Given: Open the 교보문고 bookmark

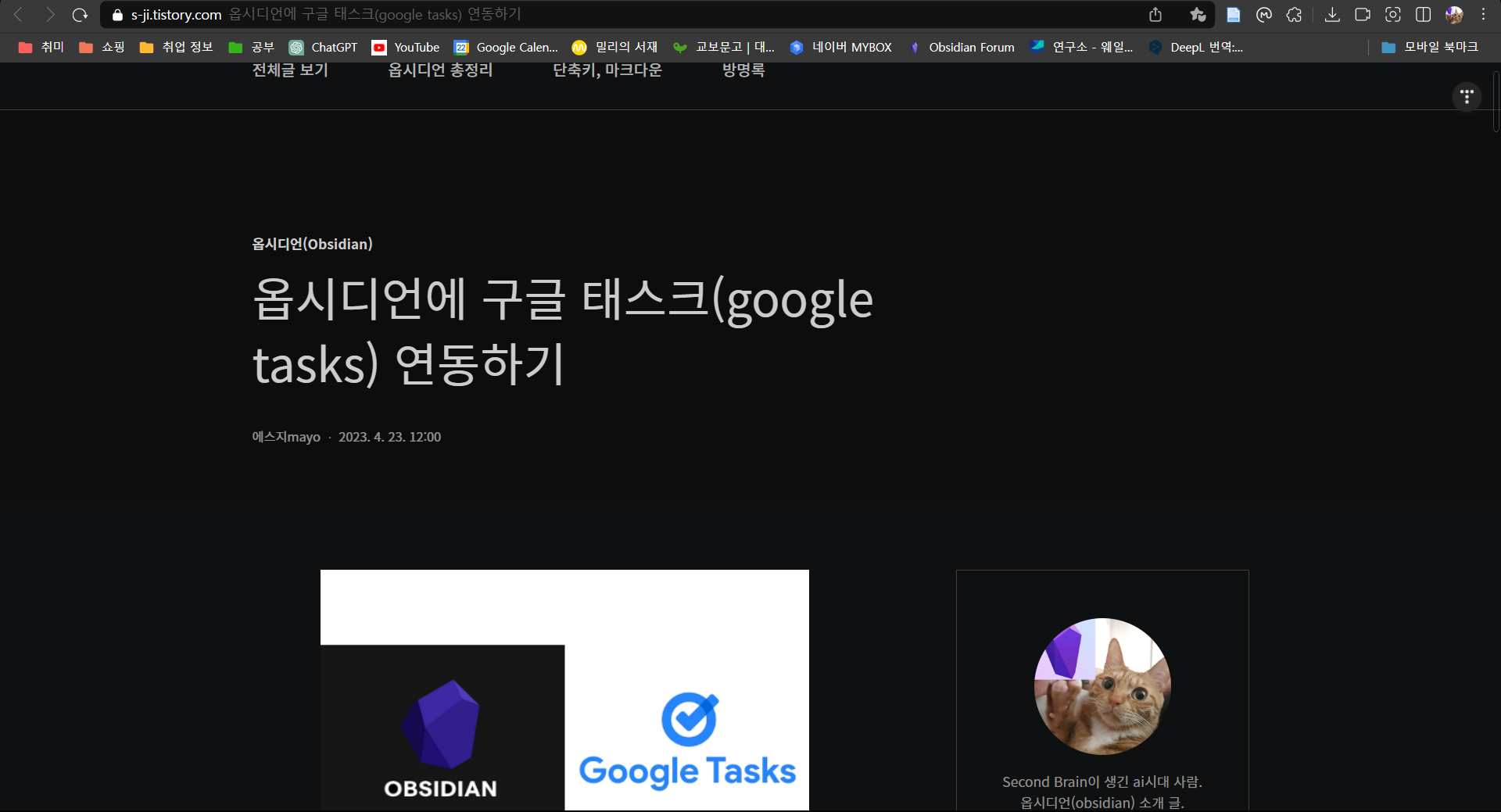Looking at the screenshot, I should 723,47.
